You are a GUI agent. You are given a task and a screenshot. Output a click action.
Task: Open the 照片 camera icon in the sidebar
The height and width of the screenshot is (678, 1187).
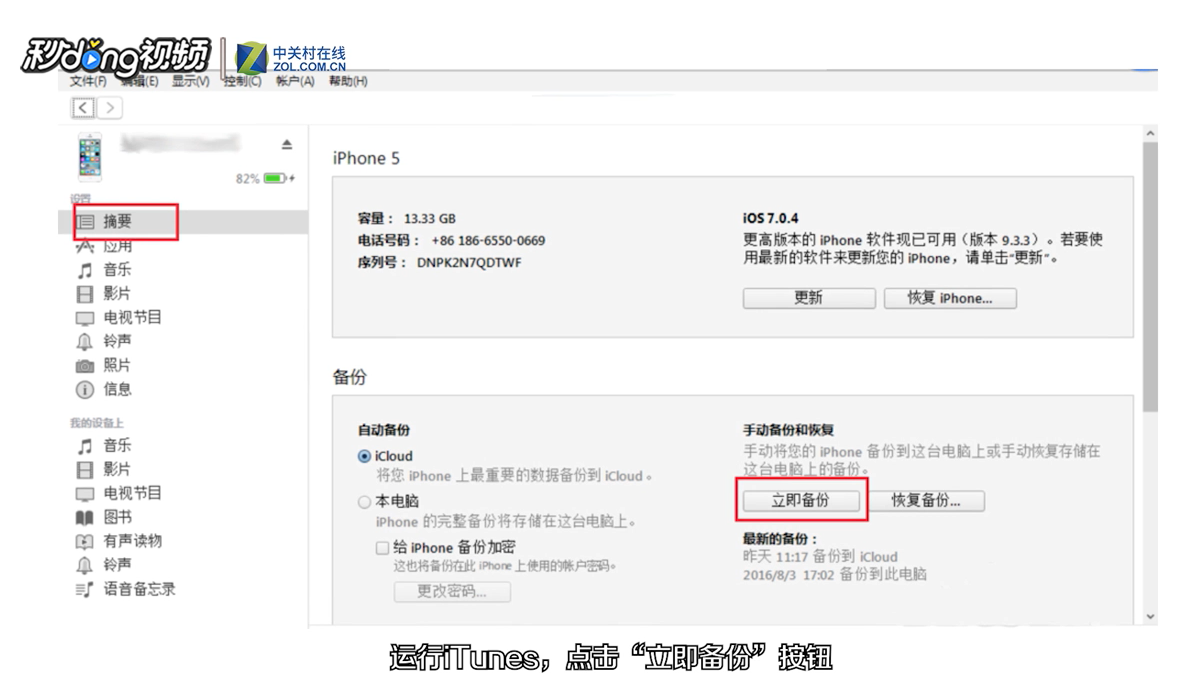85,366
